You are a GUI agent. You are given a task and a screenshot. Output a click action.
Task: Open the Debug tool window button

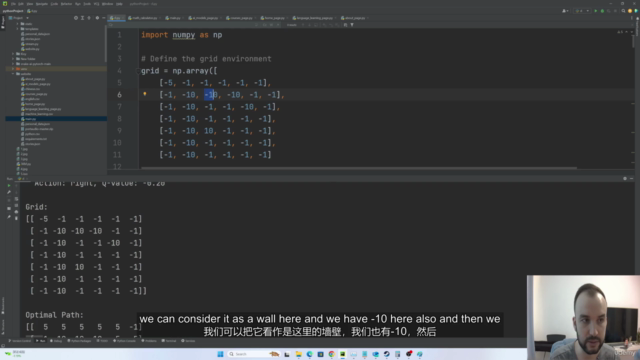56,341
